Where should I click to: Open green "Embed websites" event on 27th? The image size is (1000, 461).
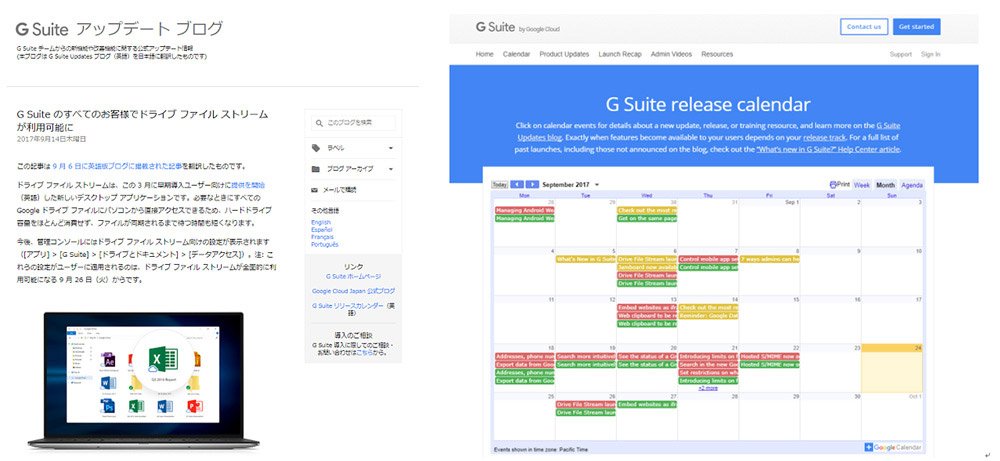point(647,404)
